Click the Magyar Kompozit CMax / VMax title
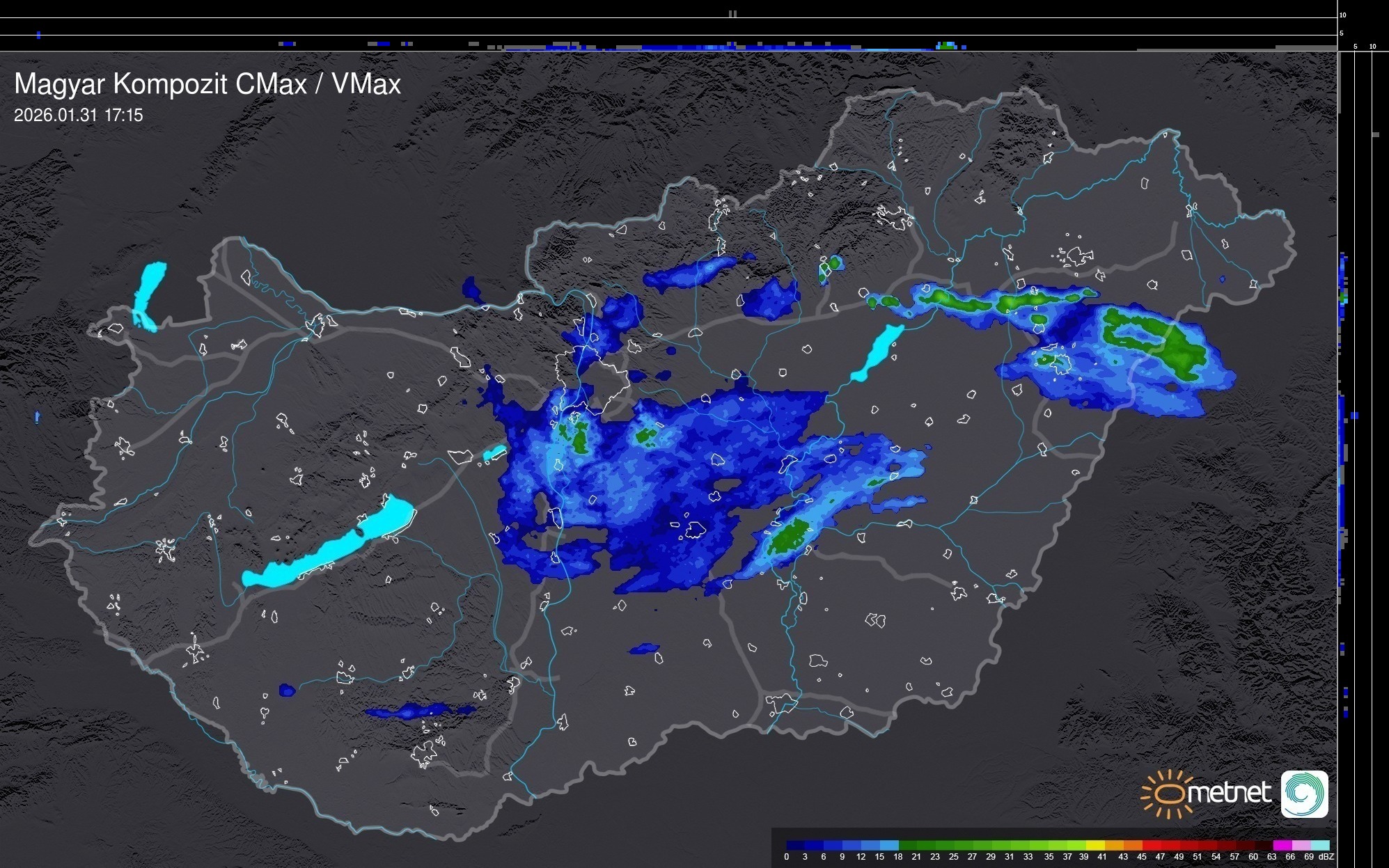 coord(207,84)
